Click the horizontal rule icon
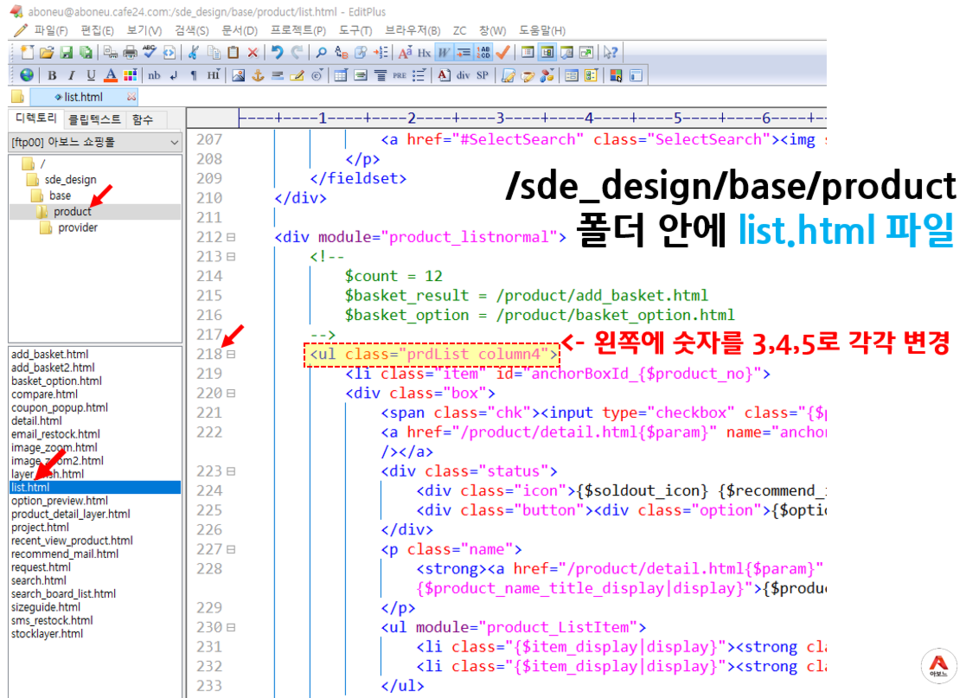966x698 pixels. [x=278, y=75]
